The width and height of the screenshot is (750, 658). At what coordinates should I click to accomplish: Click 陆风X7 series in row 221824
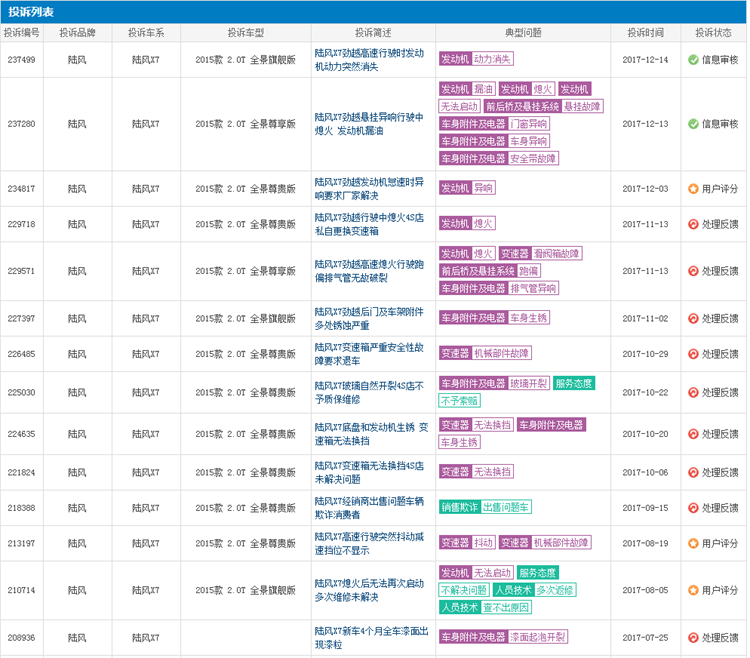coord(146,472)
